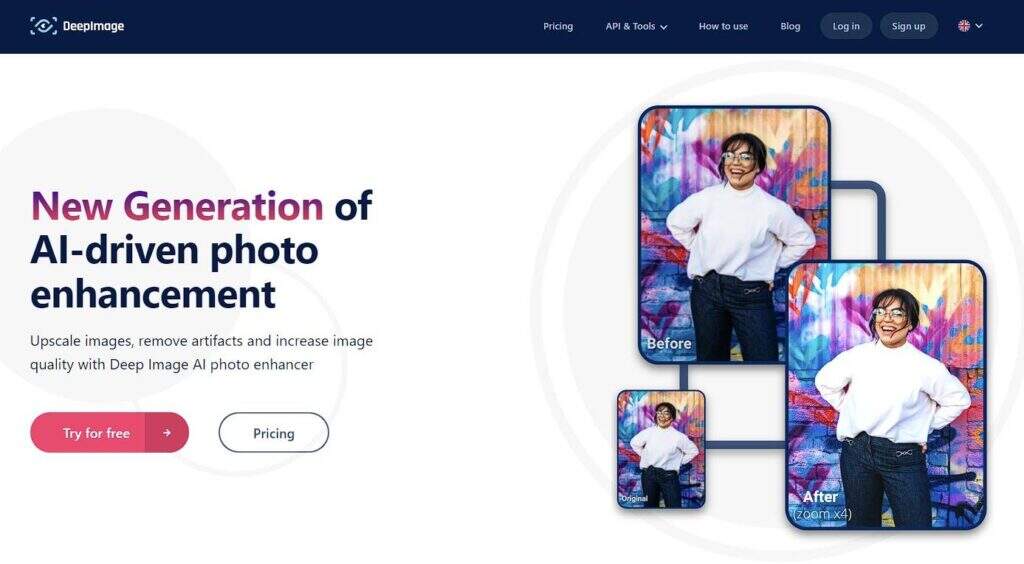The width and height of the screenshot is (1024, 564).
Task: Open the API & Tools menu
Action: [x=636, y=26]
